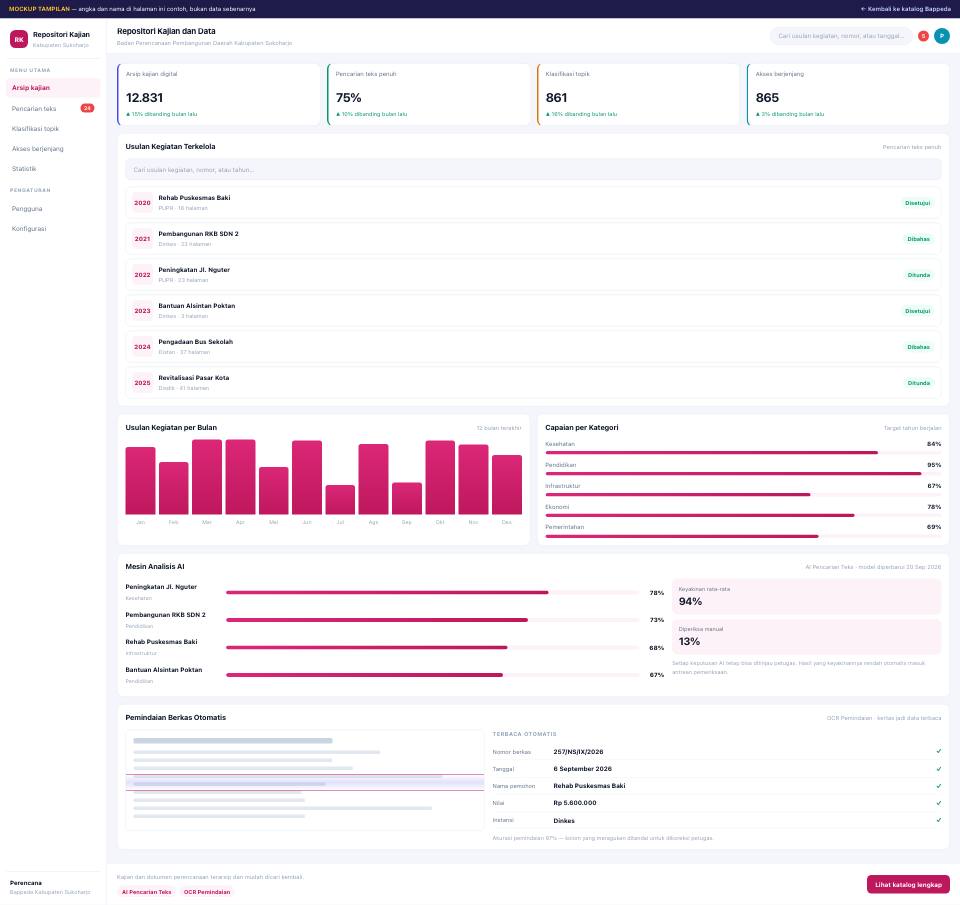Click the 2022 year badge
The height and width of the screenshot is (905, 960).
(143, 275)
